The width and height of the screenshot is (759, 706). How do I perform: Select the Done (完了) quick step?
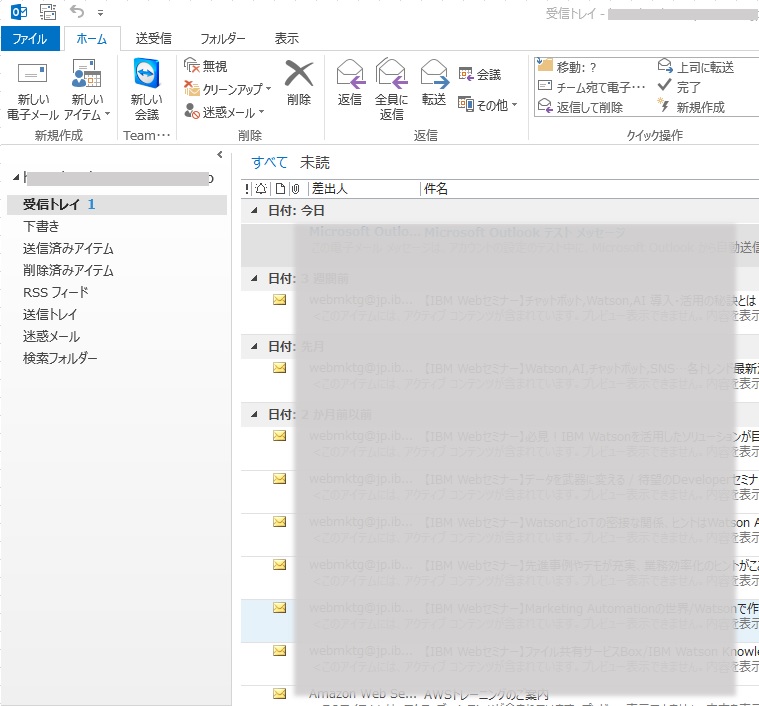(679, 87)
